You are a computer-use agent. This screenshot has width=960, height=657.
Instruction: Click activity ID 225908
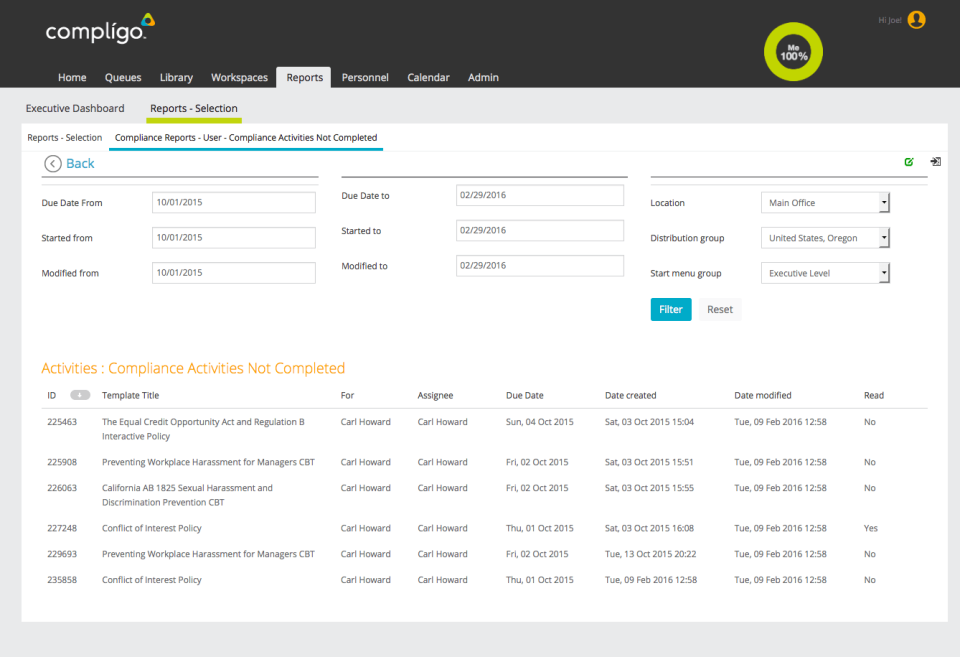pos(62,462)
